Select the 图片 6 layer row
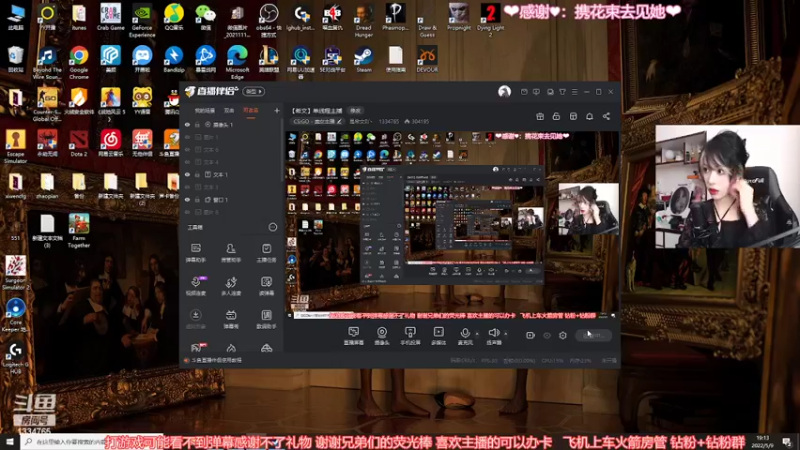This screenshot has height=450, width=800. 232,212
